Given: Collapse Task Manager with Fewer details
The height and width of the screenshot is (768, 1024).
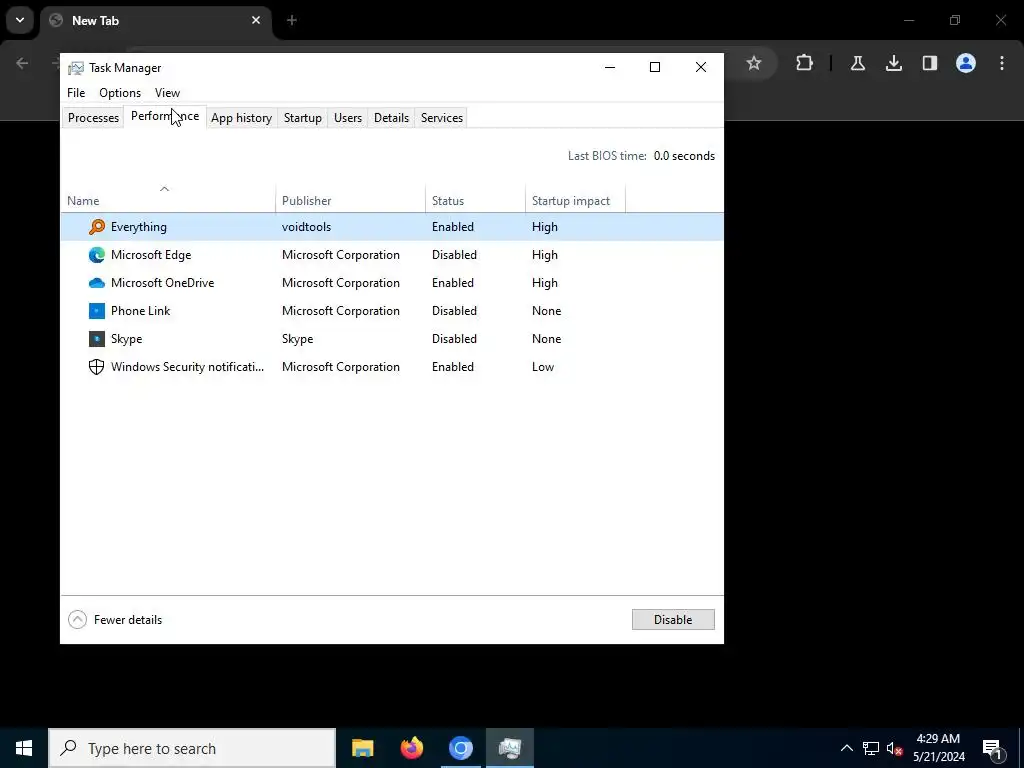Looking at the screenshot, I should coord(115,620).
